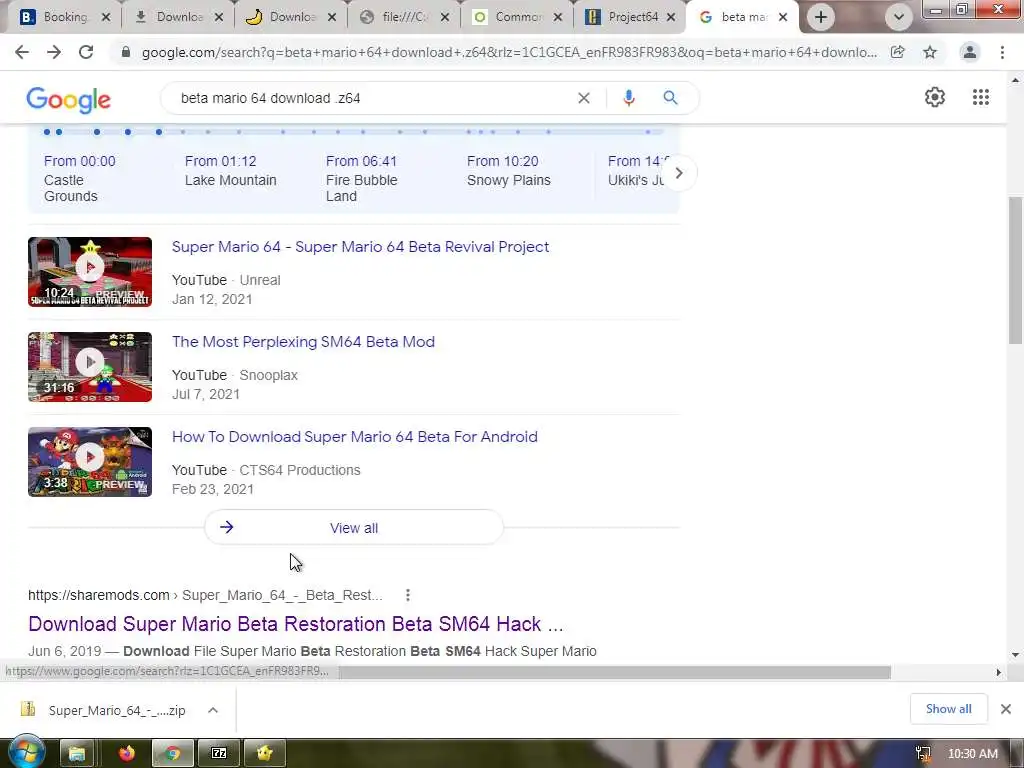Viewport: 1024px width, 768px height.
Task: Jump to Snowy Plains moment at 10:20
Action: 509,170
